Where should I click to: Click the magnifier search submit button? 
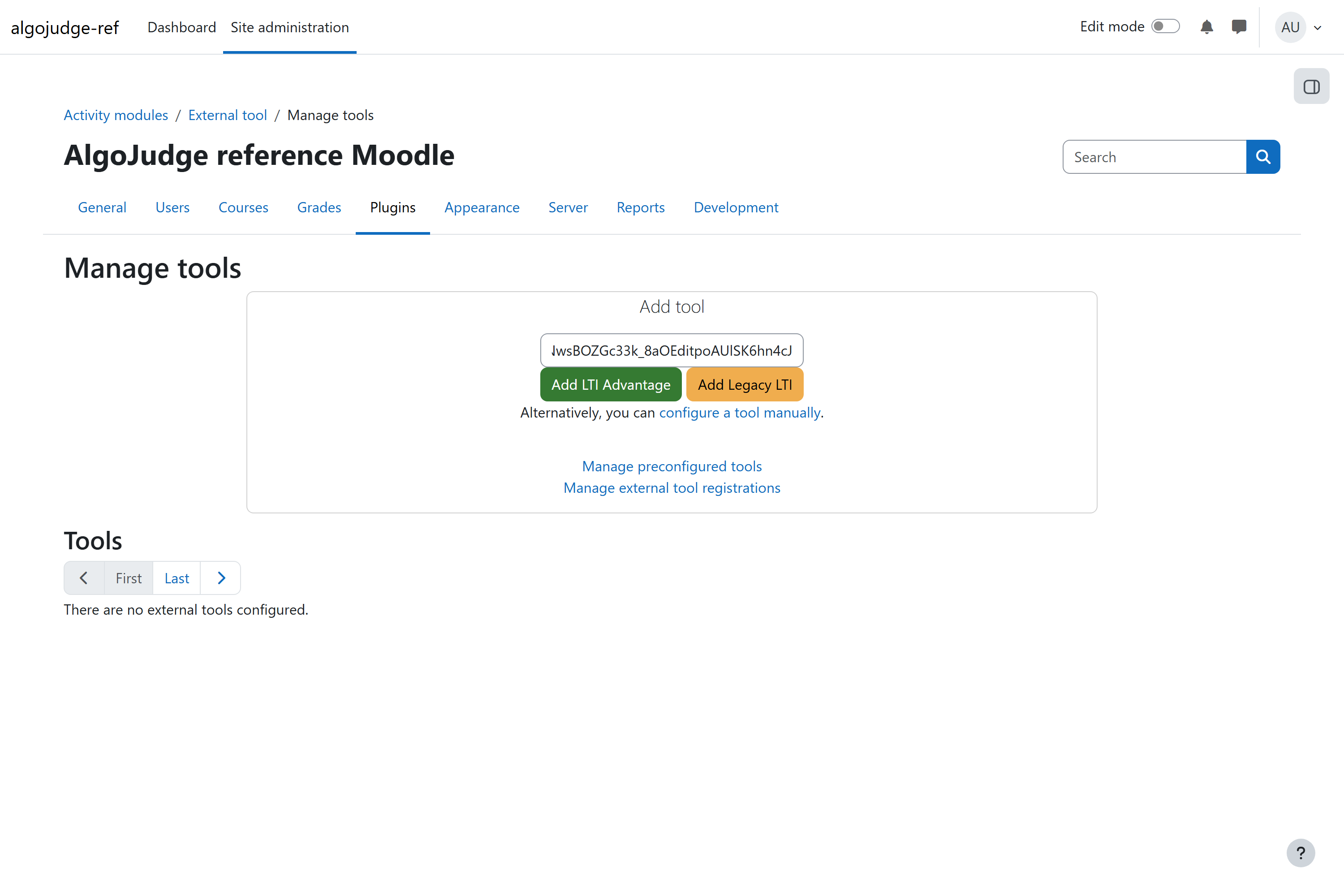[1263, 156]
